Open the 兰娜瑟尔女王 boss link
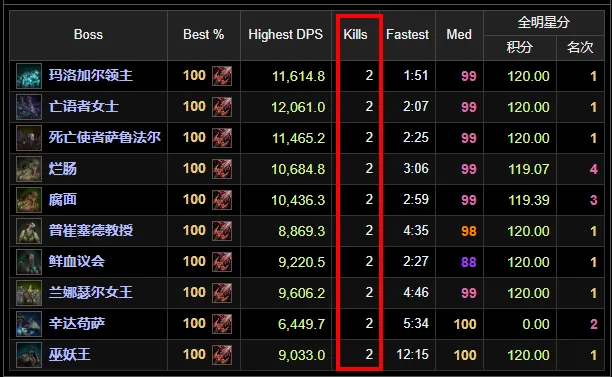The image size is (612, 377). click(91, 292)
